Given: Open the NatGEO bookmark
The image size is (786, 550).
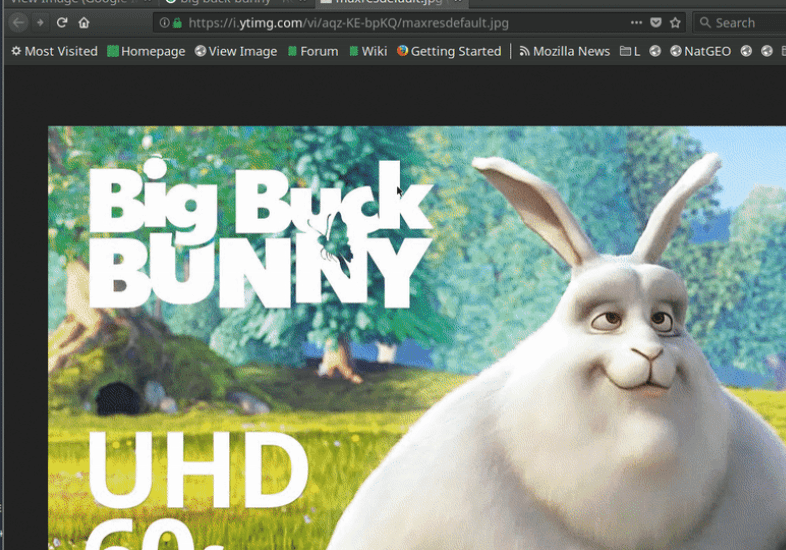Looking at the screenshot, I should point(701,51).
